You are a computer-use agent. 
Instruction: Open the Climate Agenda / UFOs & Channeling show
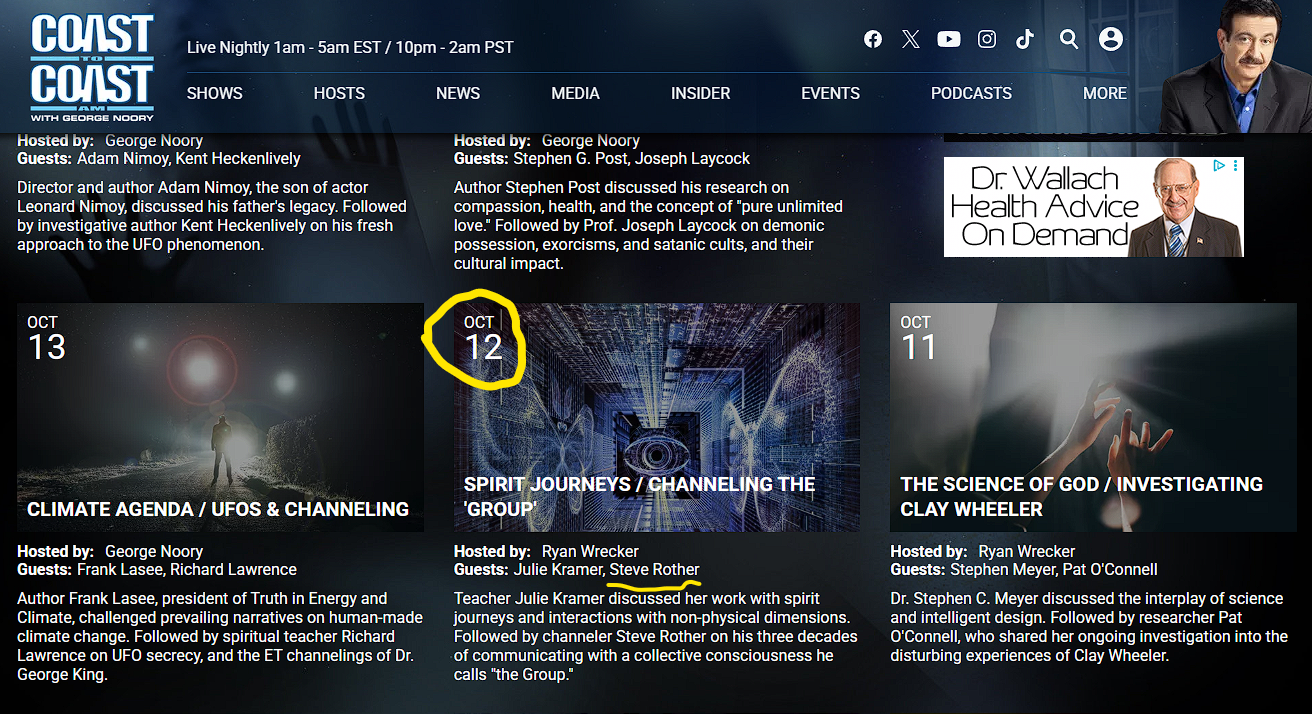tap(218, 509)
